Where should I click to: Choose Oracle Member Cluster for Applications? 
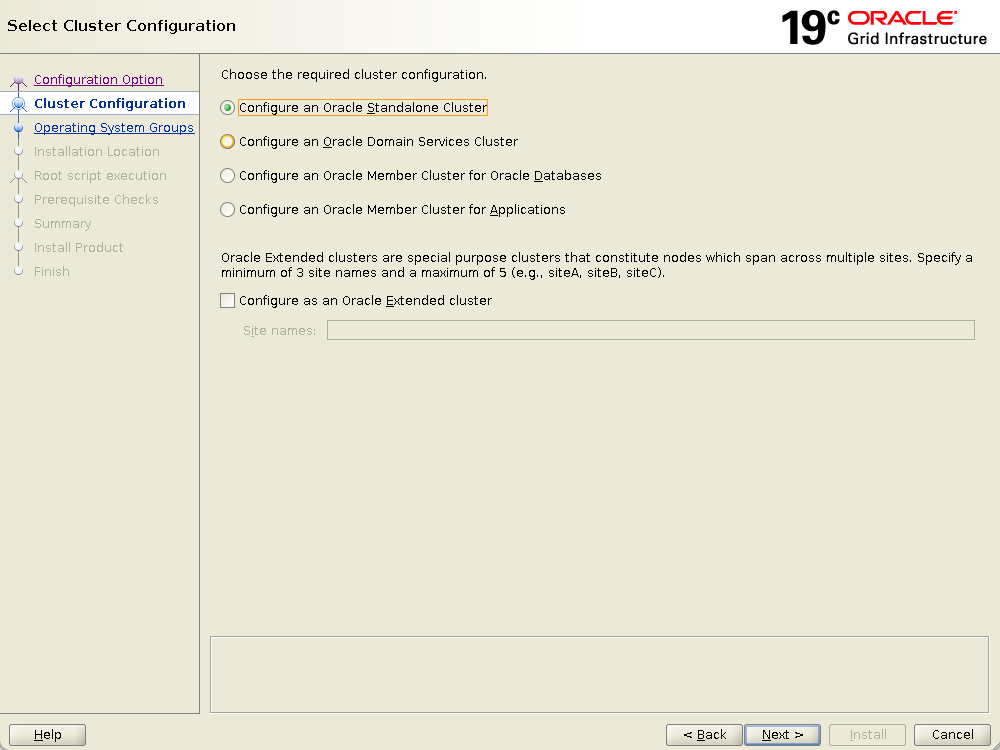click(228, 210)
